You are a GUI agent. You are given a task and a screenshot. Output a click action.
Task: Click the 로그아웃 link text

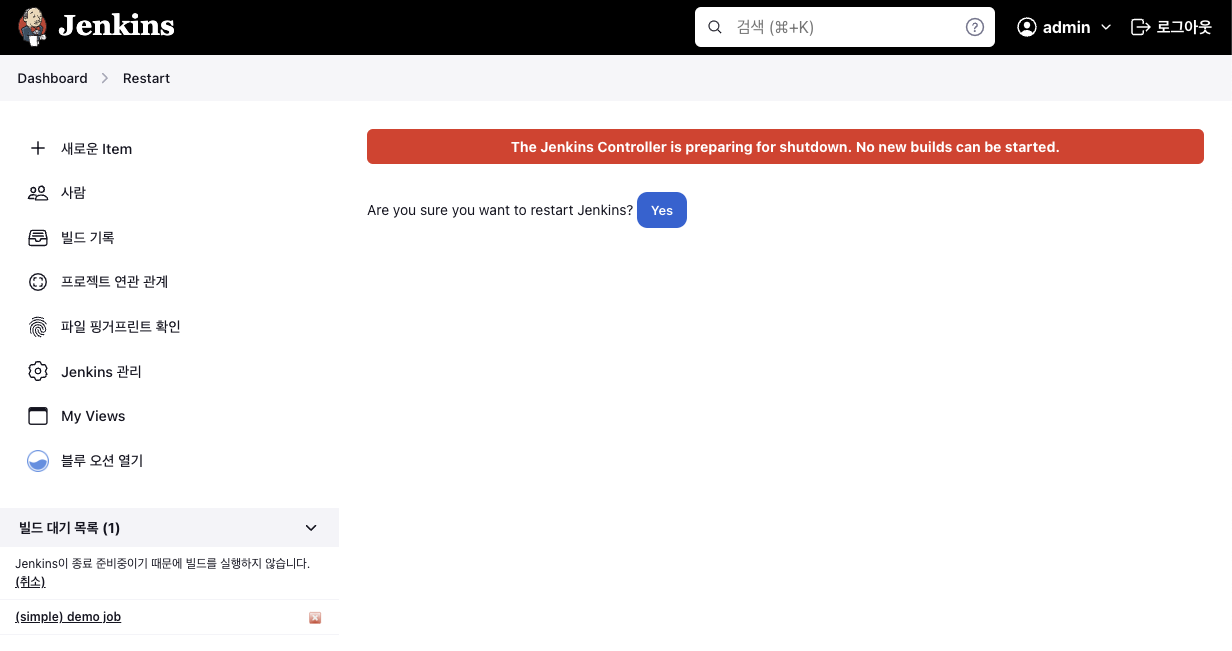1184,27
